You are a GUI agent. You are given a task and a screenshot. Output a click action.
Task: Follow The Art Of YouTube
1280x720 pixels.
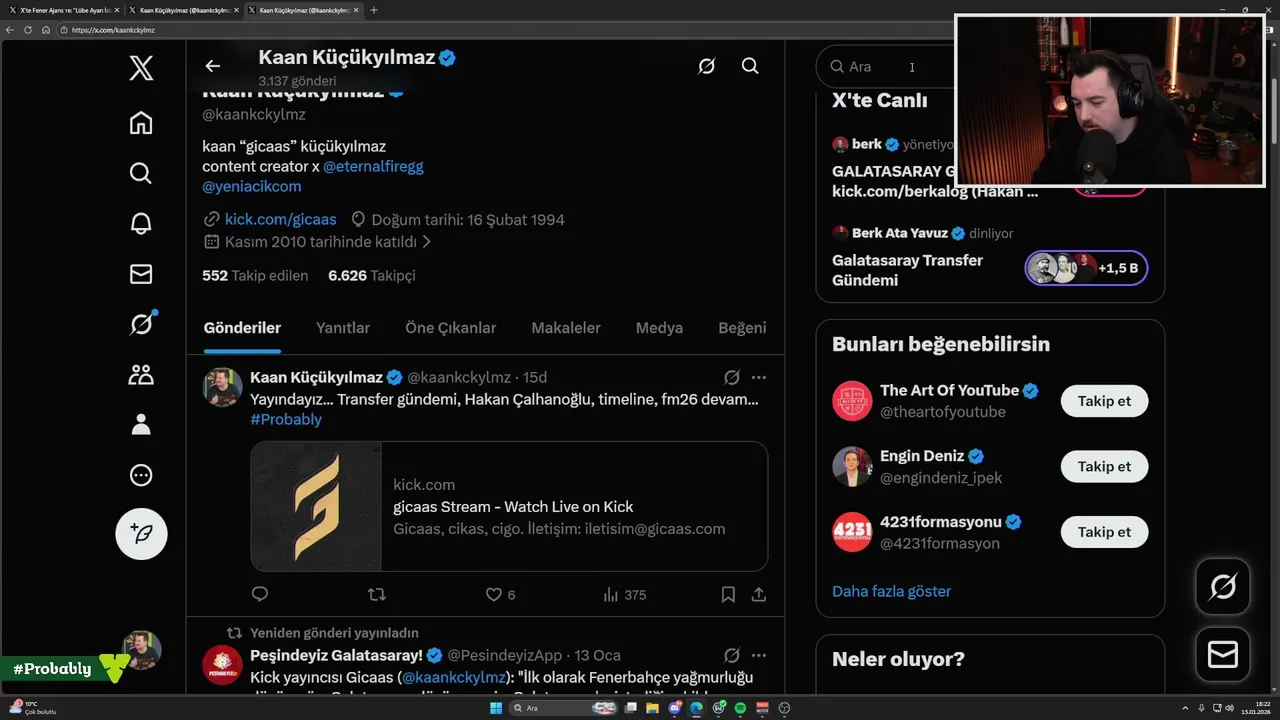pos(1104,401)
